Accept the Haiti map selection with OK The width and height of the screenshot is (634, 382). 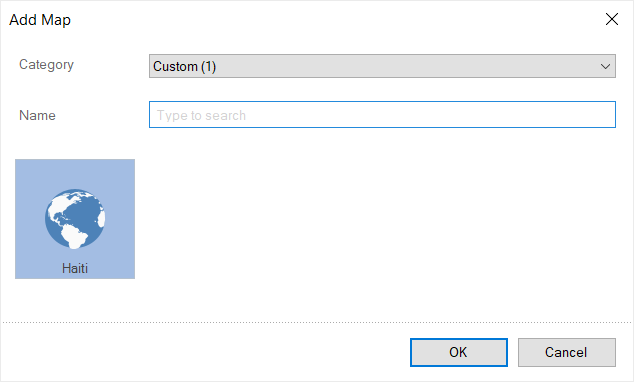pyautogui.click(x=459, y=352)
